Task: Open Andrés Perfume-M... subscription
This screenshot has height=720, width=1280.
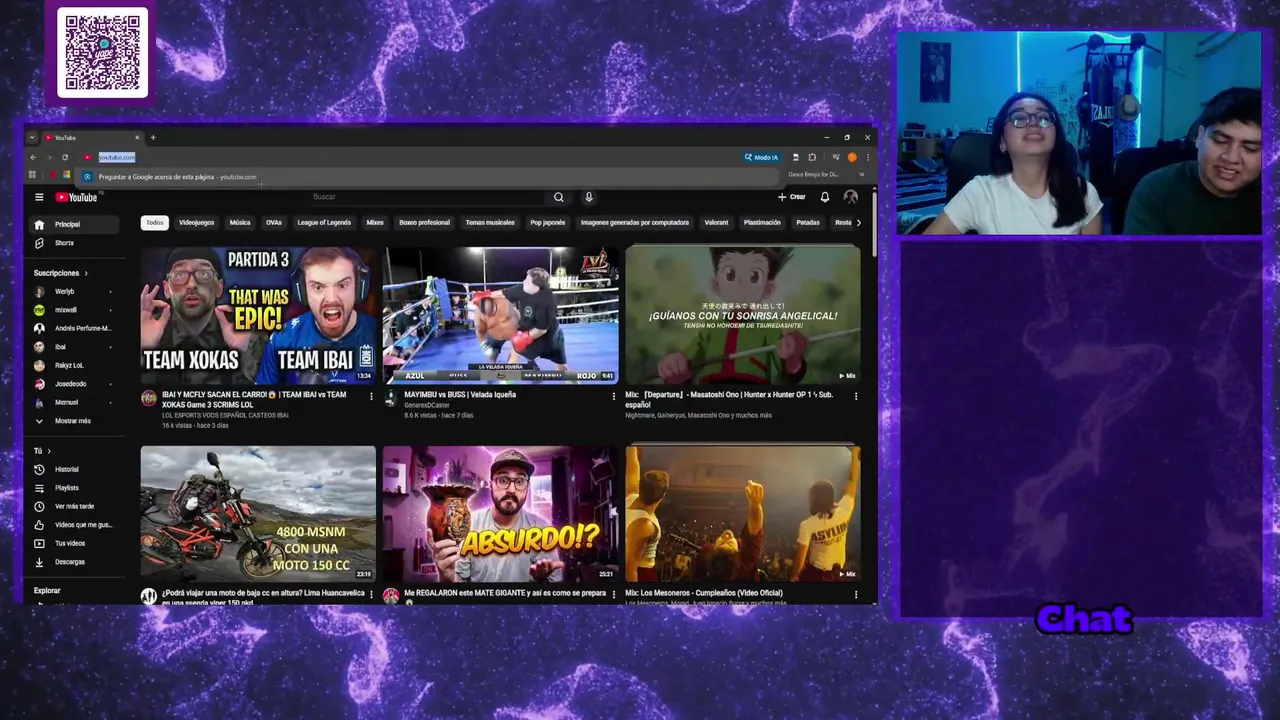Action: pyautogui.click(x=72, y=328)
